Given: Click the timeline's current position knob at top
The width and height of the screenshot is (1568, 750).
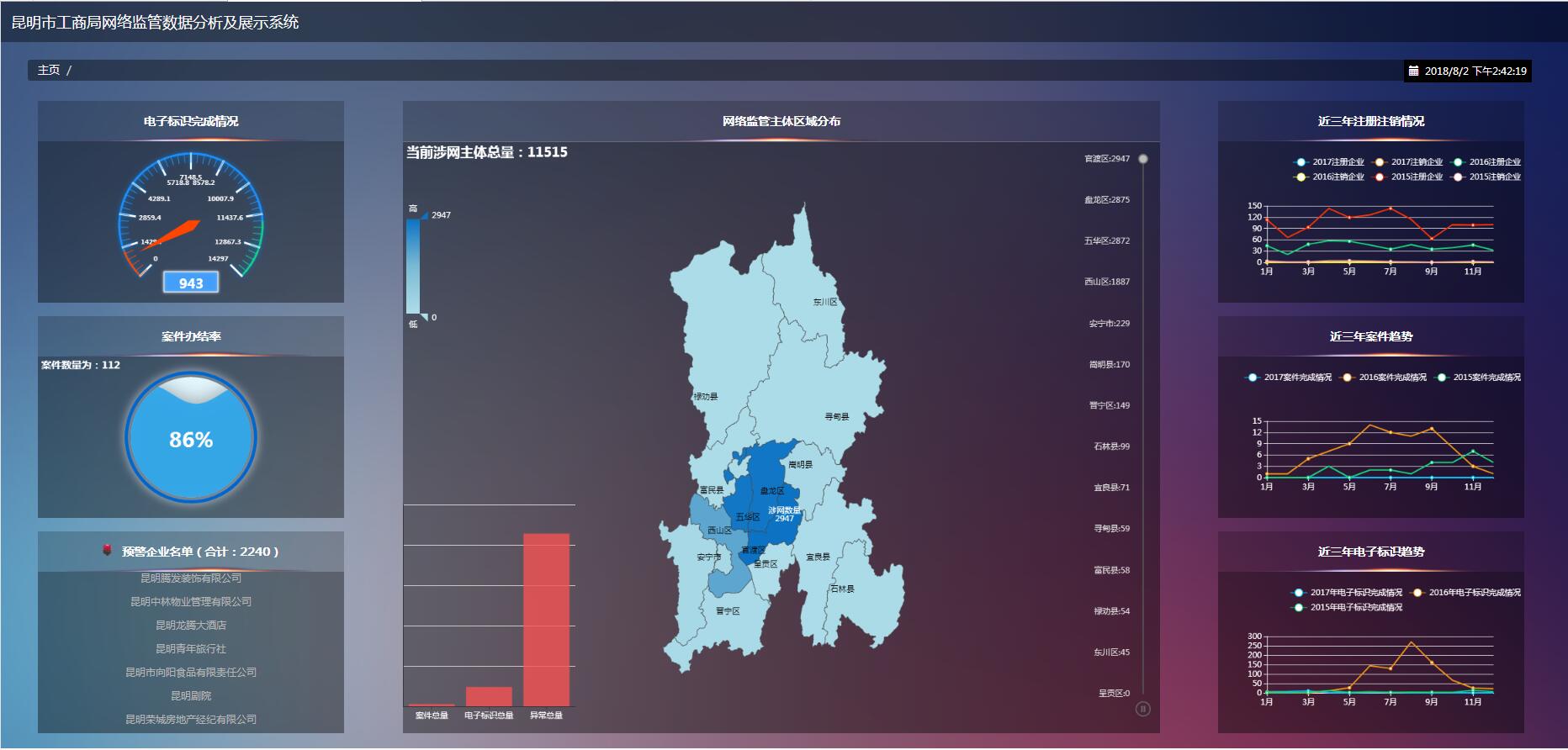Looking at the screenshot, I should [1142, 159].
